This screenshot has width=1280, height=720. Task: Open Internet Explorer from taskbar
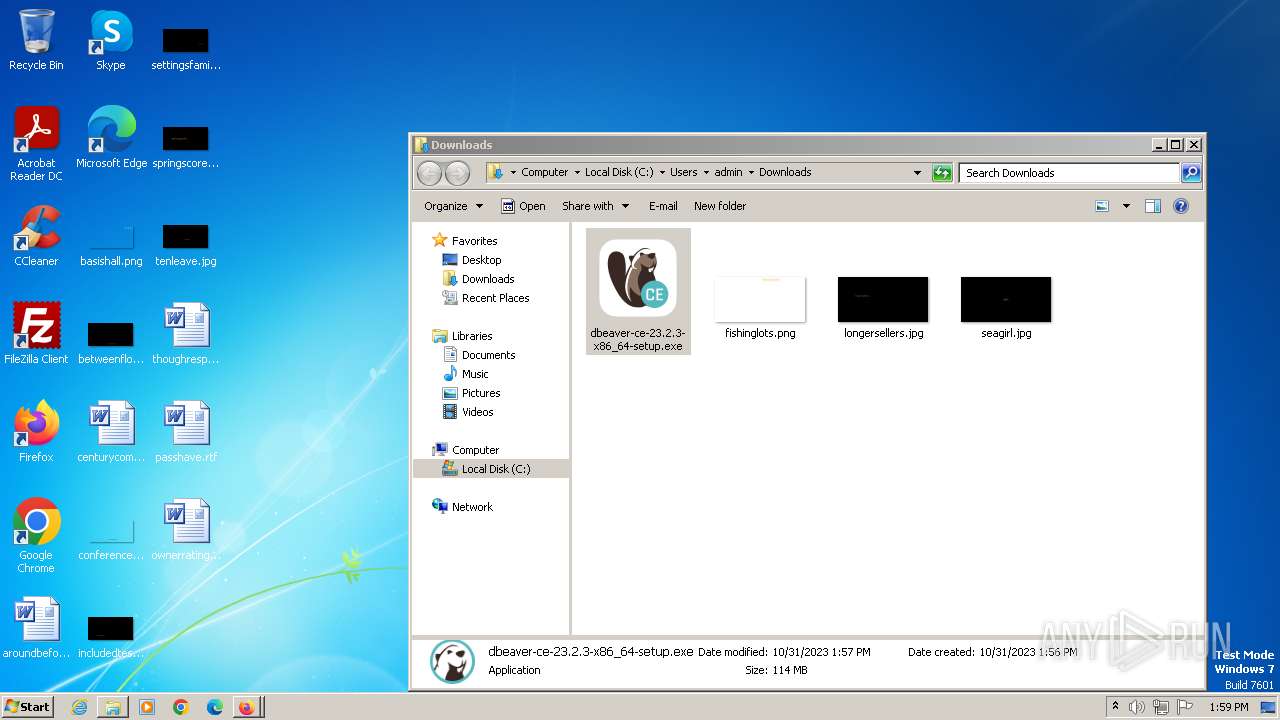pos(79,707)
